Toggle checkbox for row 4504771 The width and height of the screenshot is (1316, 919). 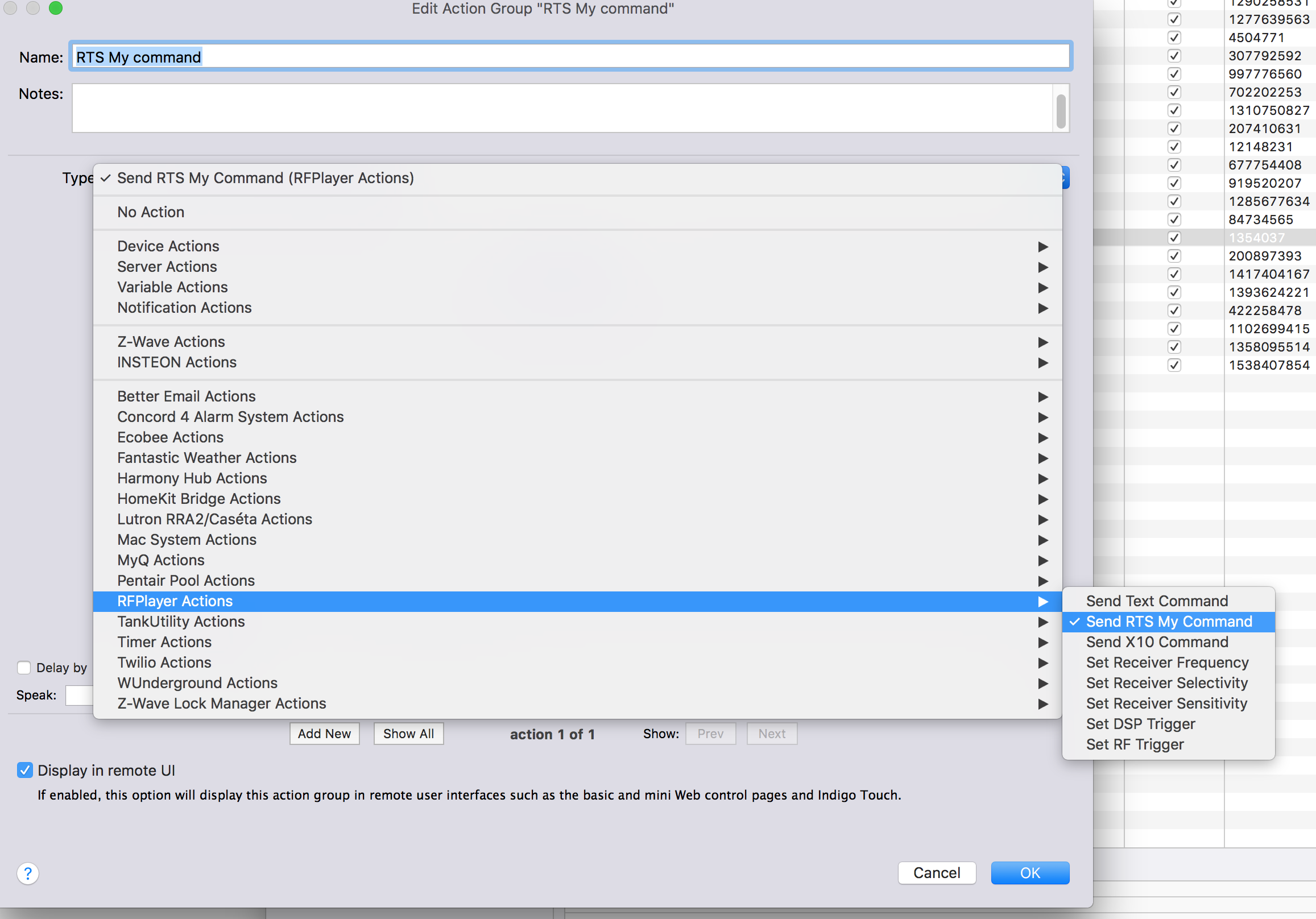tap(1174, 38)
